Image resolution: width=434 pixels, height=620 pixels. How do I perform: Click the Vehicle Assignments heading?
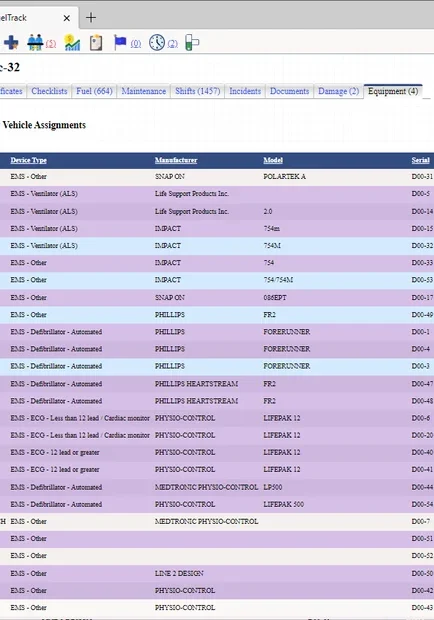(x=44, y=125)
